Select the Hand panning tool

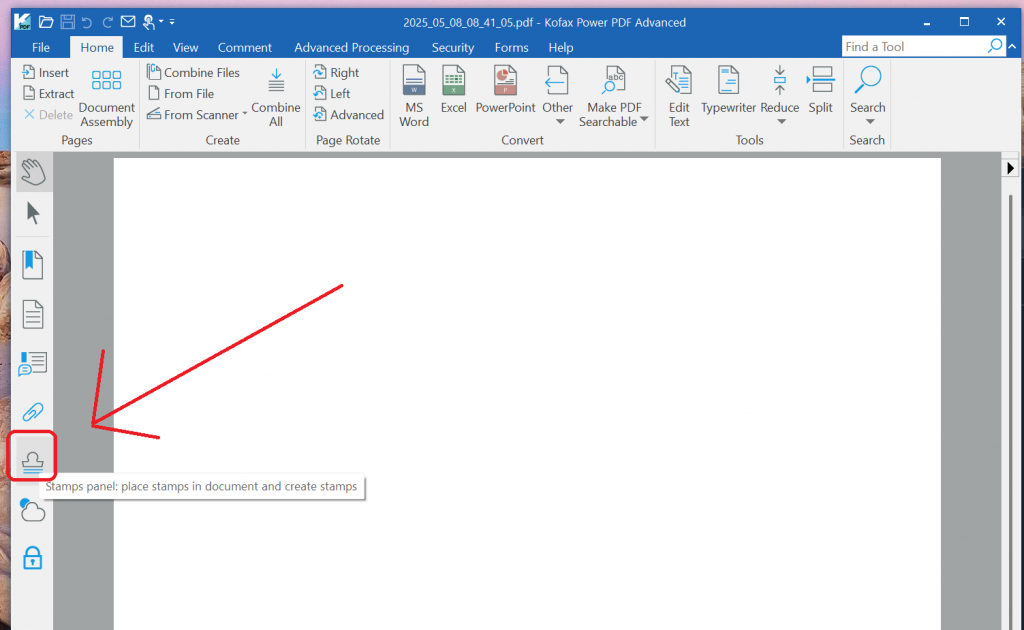pyautogui.click(x=32, y=171)
